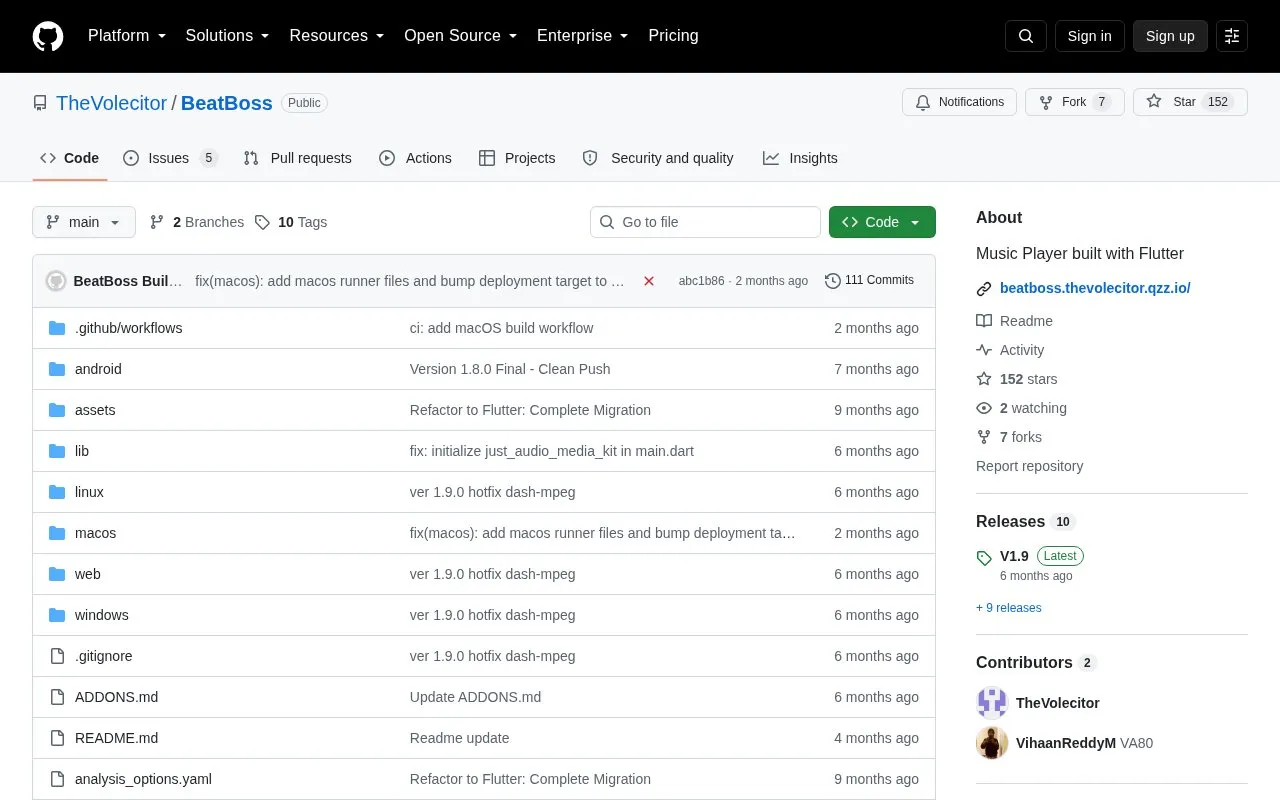The width and height of the screenshot is (1280, 800).
Task: Open the search magnifier button
Action: coord(1026,36)
